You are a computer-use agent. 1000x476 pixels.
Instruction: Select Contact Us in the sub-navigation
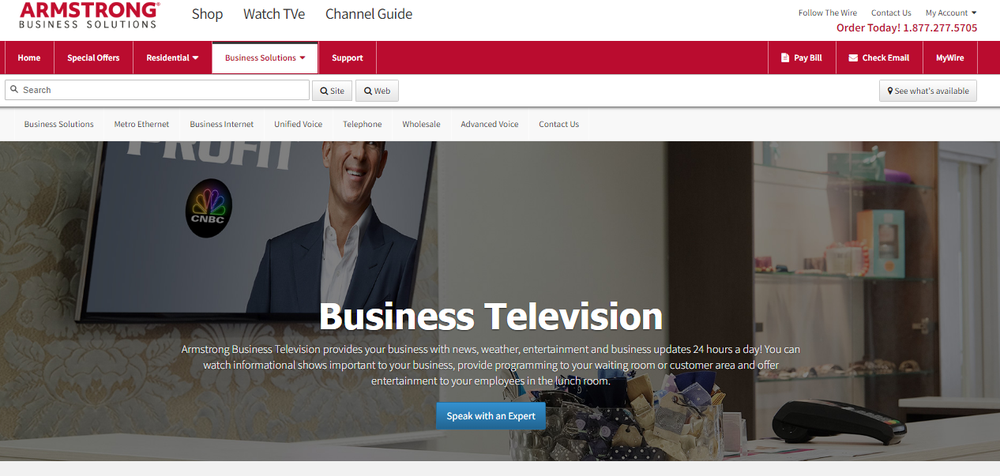[559, 124]
